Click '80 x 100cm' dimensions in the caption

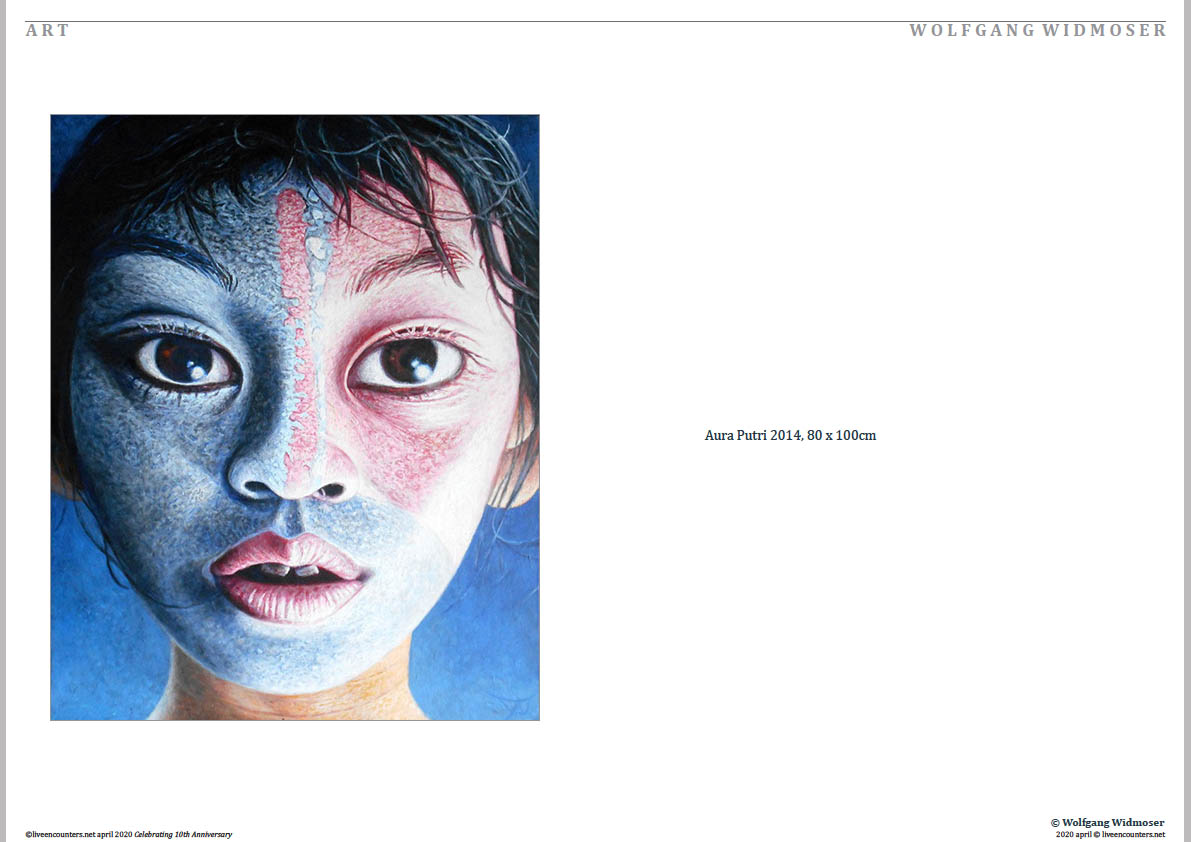(842, 436)
